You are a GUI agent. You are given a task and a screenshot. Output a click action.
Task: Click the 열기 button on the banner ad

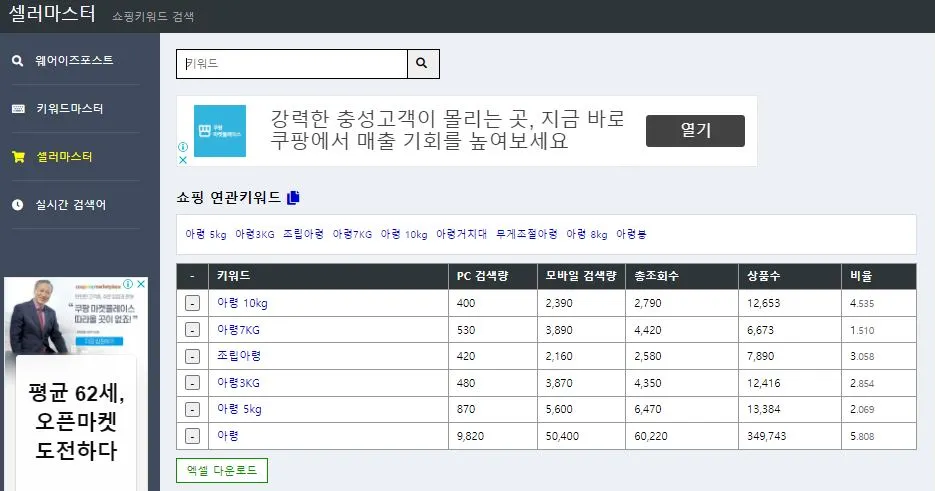pos(695,131)
